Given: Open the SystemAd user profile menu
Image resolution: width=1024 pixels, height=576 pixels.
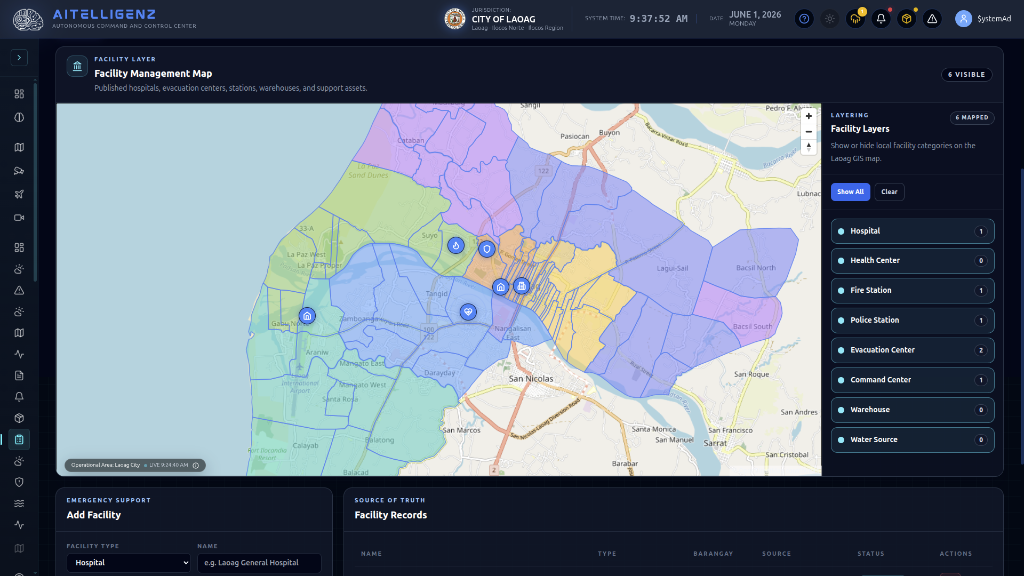Looking at the screenshot, I should (983, 19).
